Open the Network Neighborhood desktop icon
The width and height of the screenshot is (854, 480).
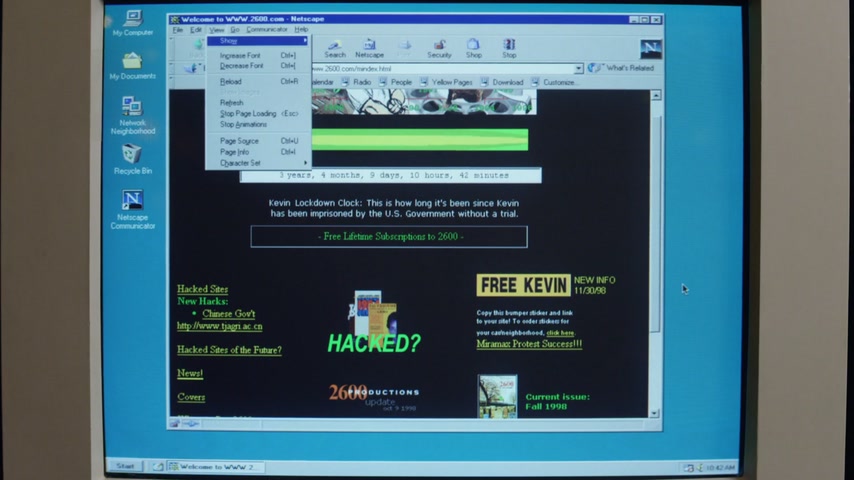pyautogui.click(x=132, y=115)
